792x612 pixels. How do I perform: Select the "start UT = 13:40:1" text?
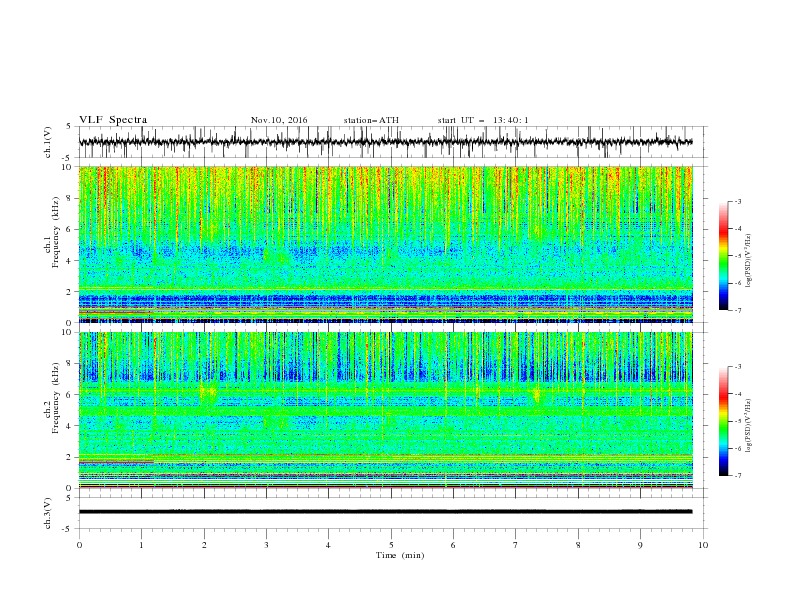pyautogui.click(x=483, y=120)
